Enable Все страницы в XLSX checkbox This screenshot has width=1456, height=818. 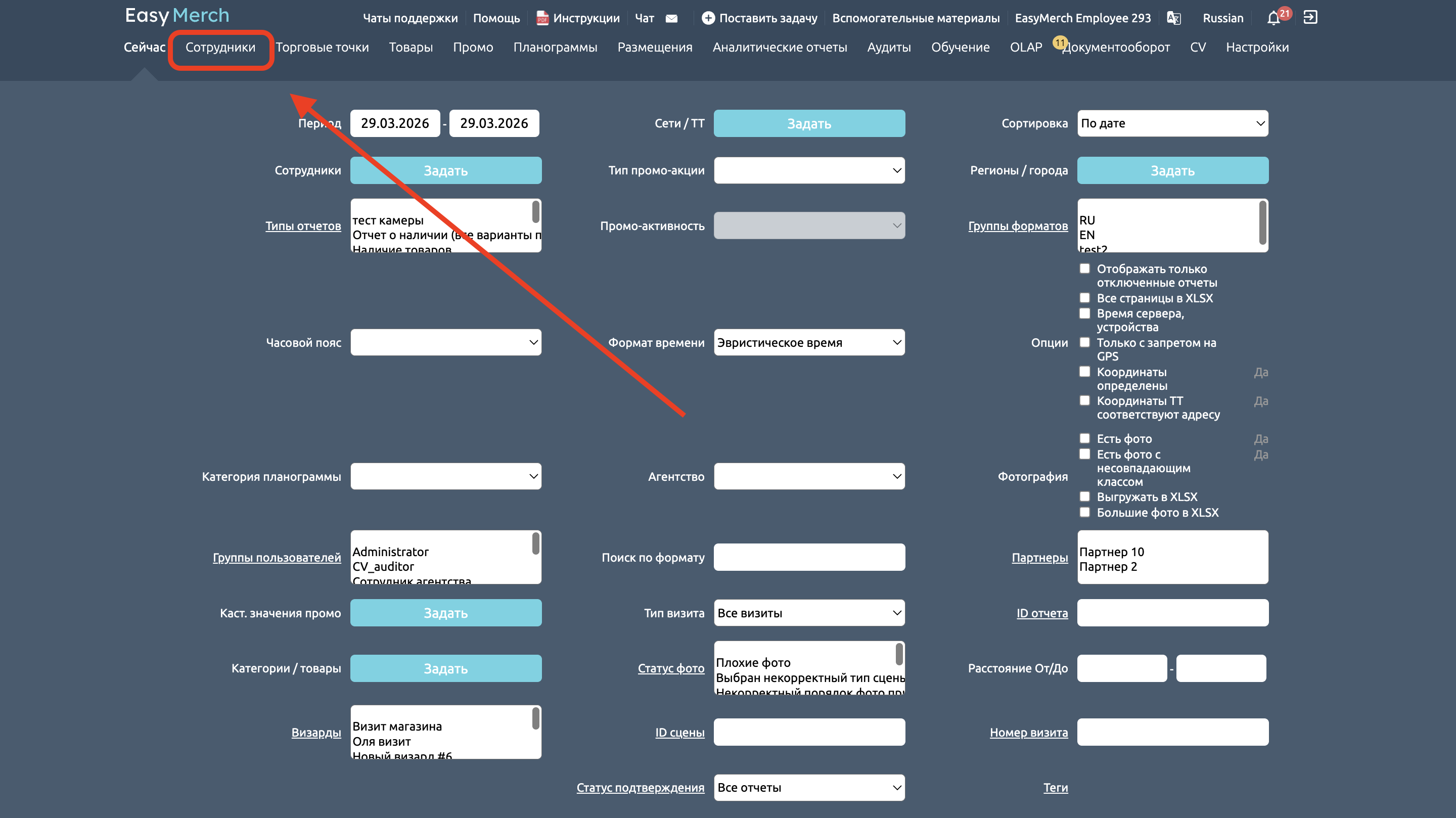[1084, 298]
